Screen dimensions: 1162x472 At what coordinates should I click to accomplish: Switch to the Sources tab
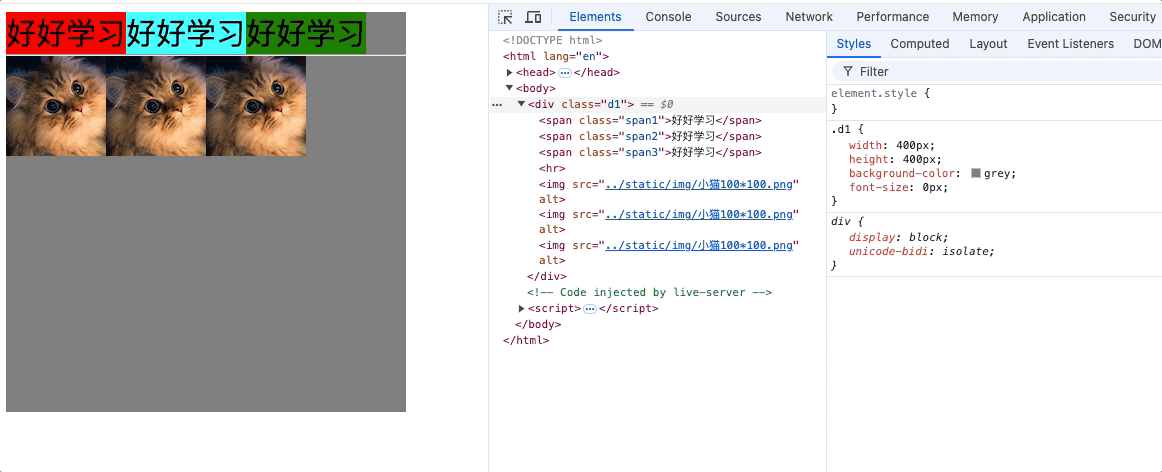[x=738, y=17]
